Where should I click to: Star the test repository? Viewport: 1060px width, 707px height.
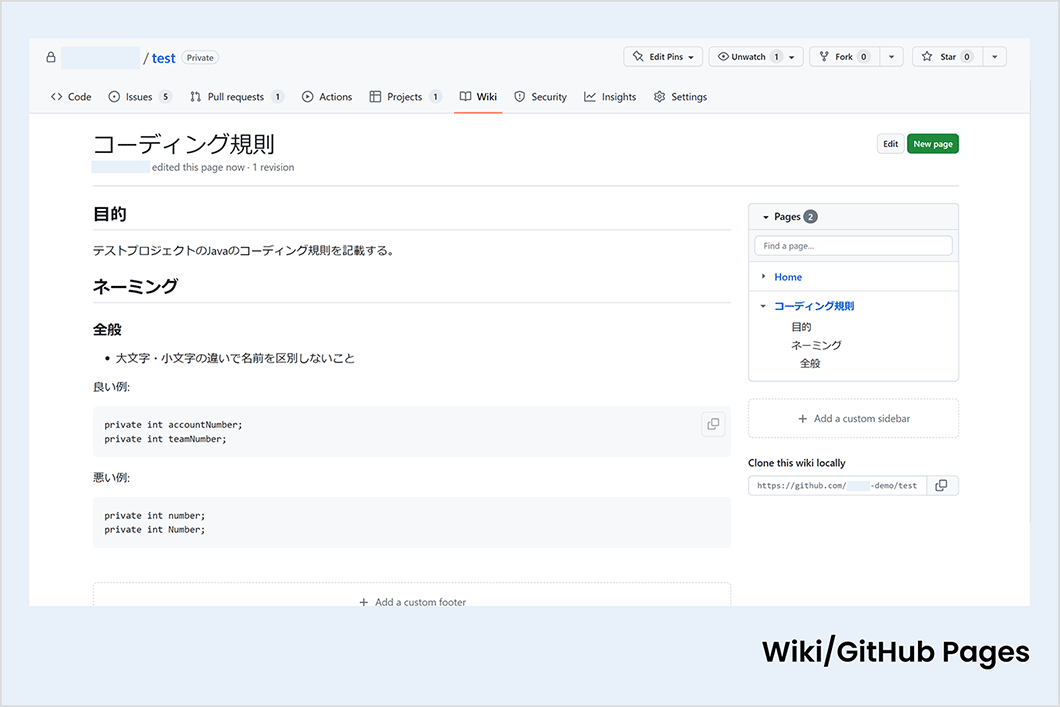946,57
